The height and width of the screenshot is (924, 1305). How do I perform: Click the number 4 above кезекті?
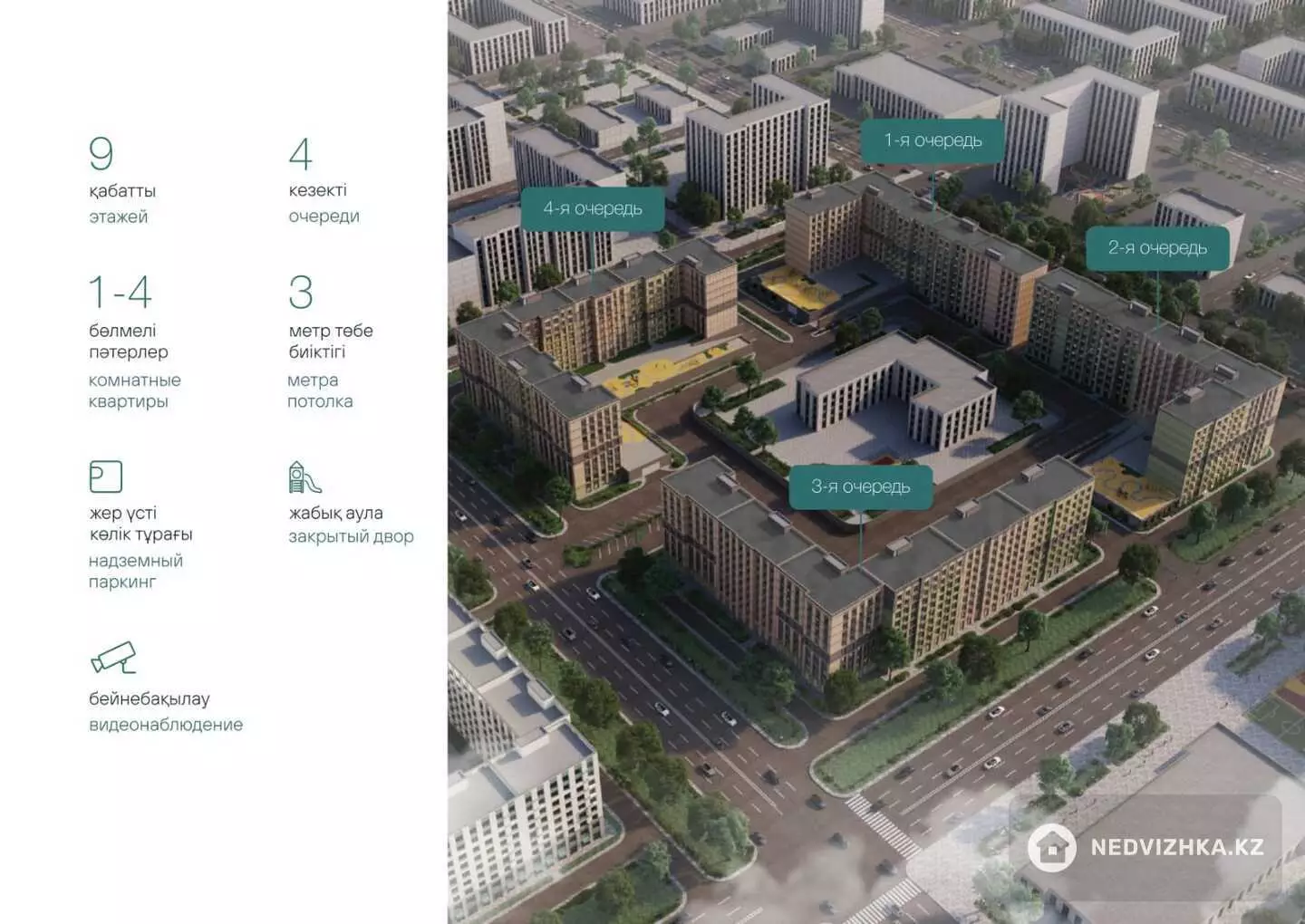300,154
